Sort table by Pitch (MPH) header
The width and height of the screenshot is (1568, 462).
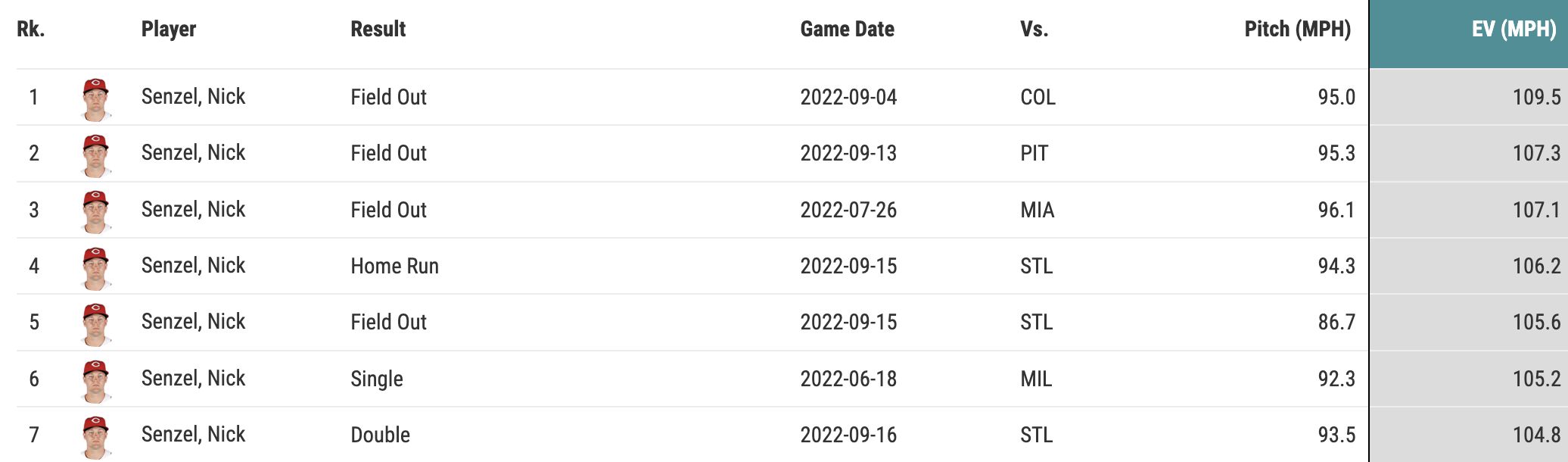point(1297,30)
